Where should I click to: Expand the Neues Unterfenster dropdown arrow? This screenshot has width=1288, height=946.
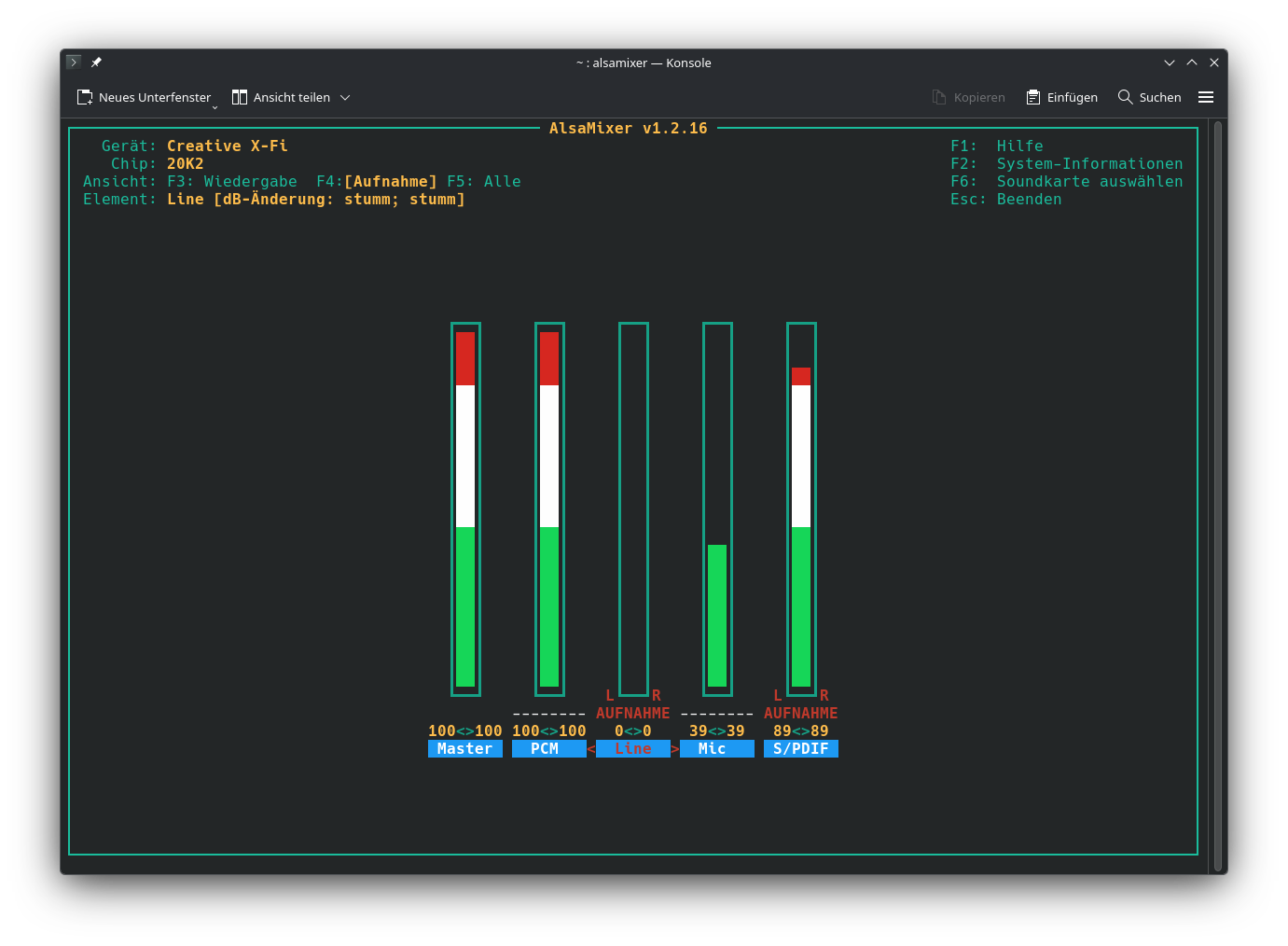[215, 106]
